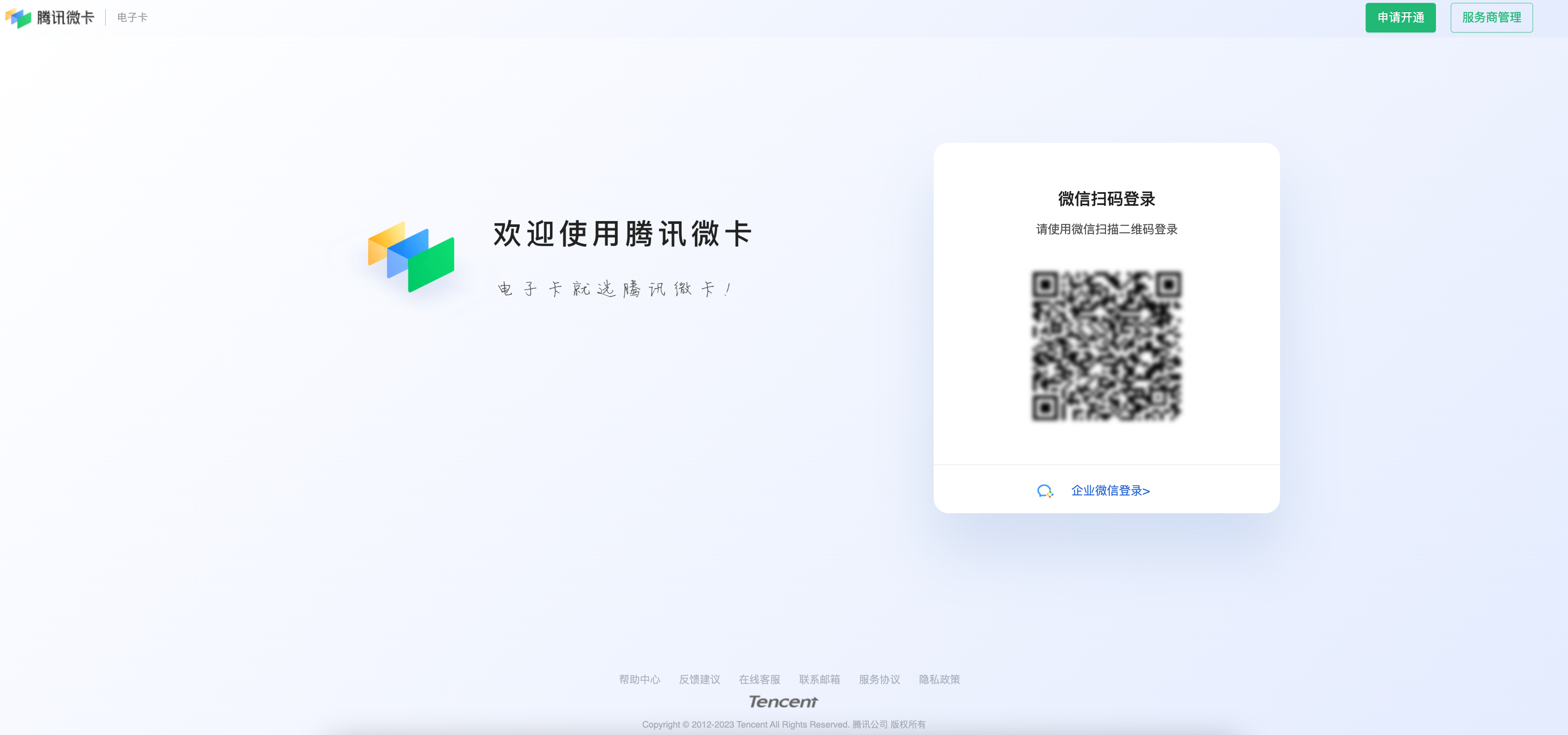This screenshot has height=735, width=1568.
Task: Click the 腾讯微卡 brand name text
Action: 66,18
